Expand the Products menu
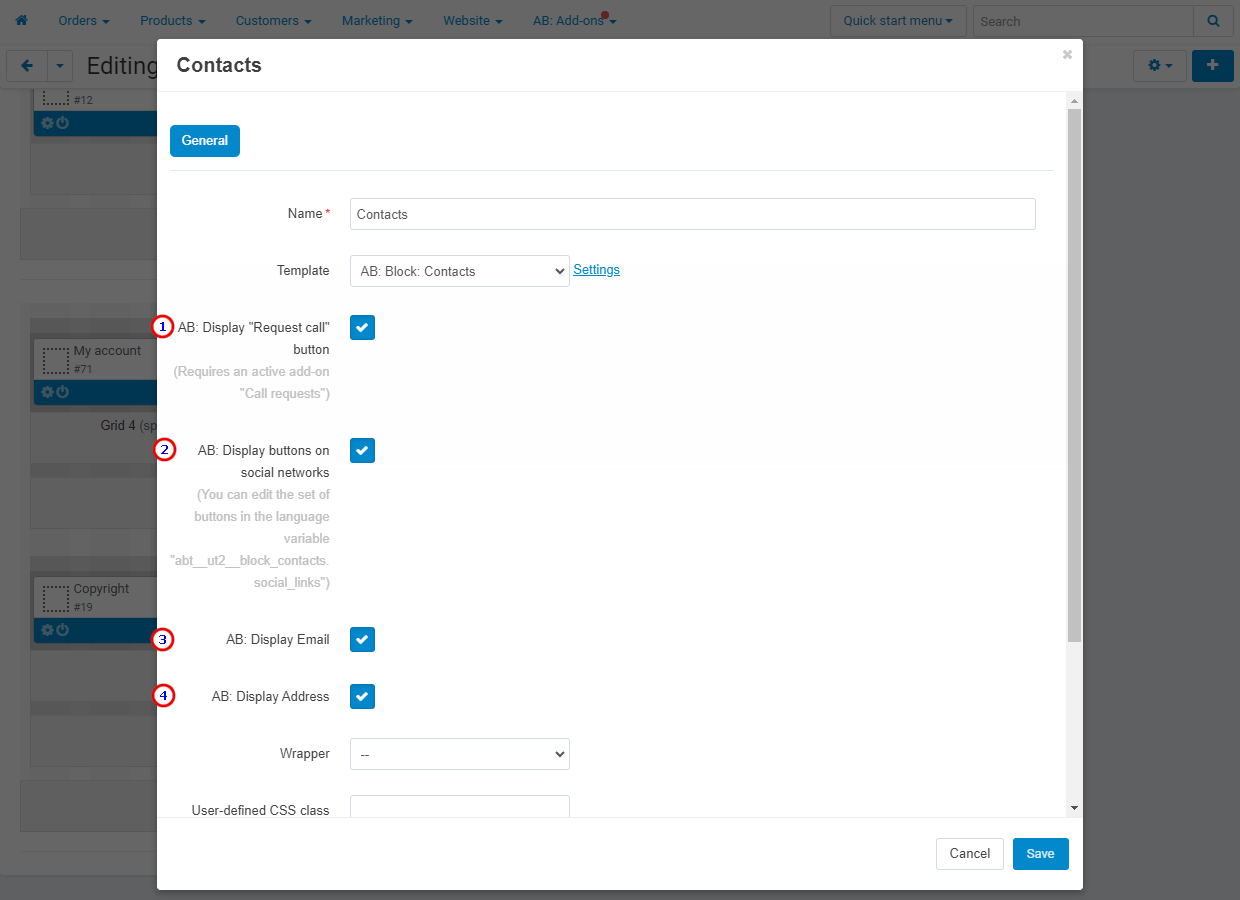1240x900 pixels. (x=173, y=21)
